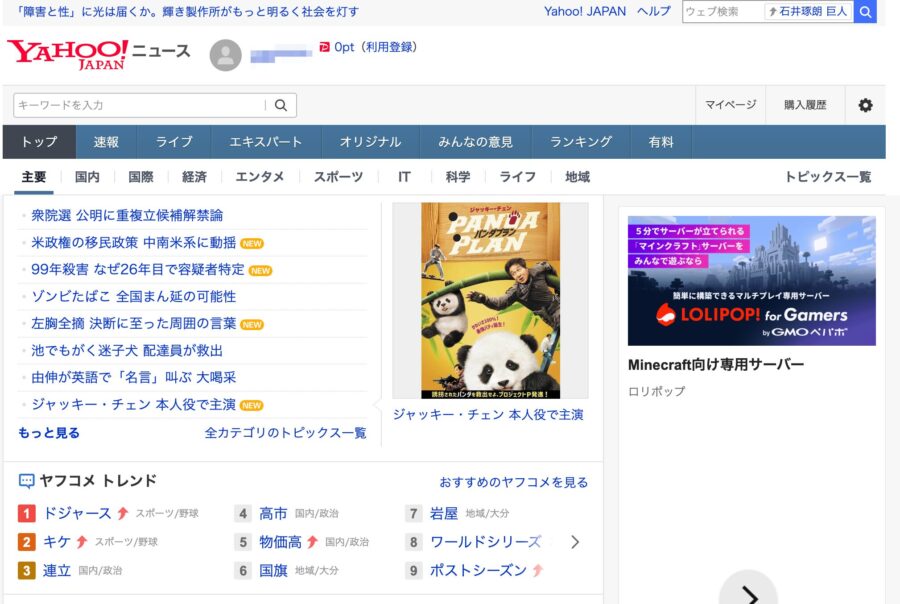Switch to the エンタメ tab
Viewport: 900px width, 604px height.
point(258,176)
